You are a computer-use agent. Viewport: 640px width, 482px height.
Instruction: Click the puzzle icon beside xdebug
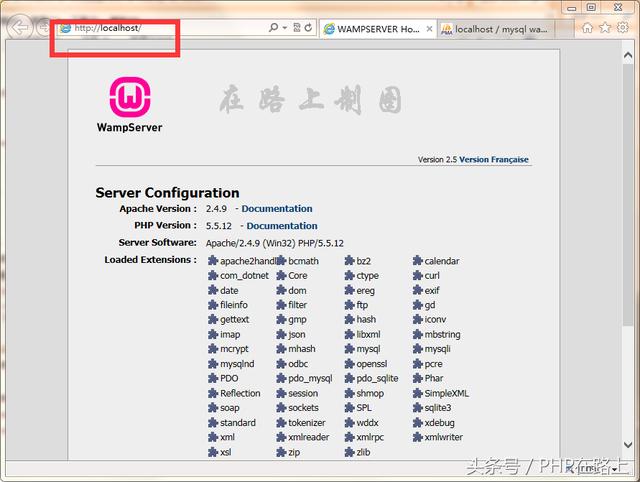pyautogui.click(x=418, y=422)
